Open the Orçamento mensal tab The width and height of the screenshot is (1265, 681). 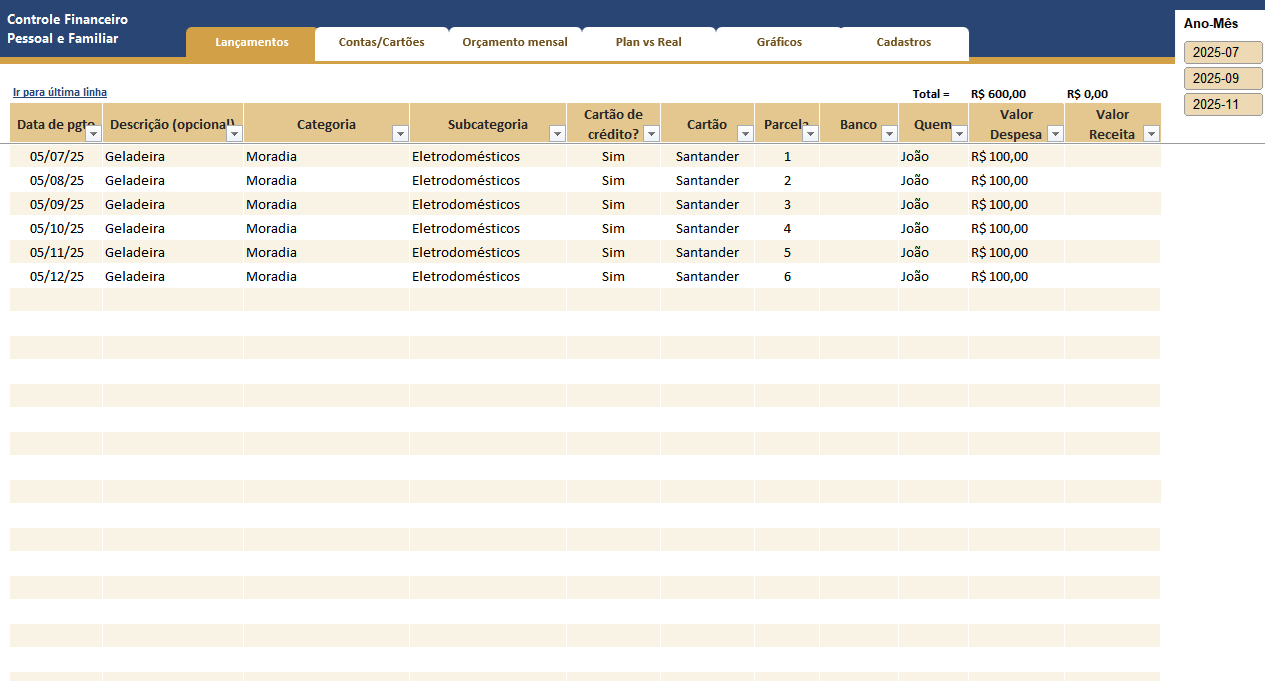pos(514,43)
